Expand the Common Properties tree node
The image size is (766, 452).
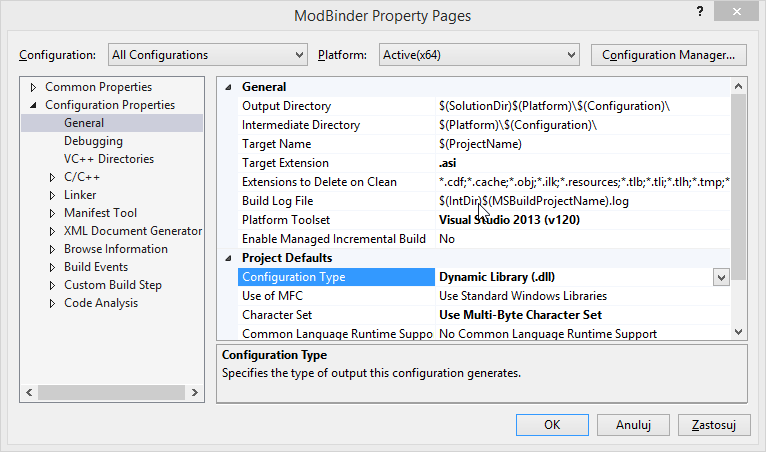[34, 87]
